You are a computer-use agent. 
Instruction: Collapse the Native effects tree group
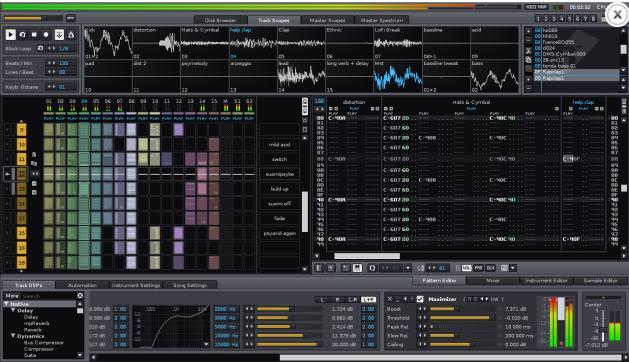(x=6, y=304)
